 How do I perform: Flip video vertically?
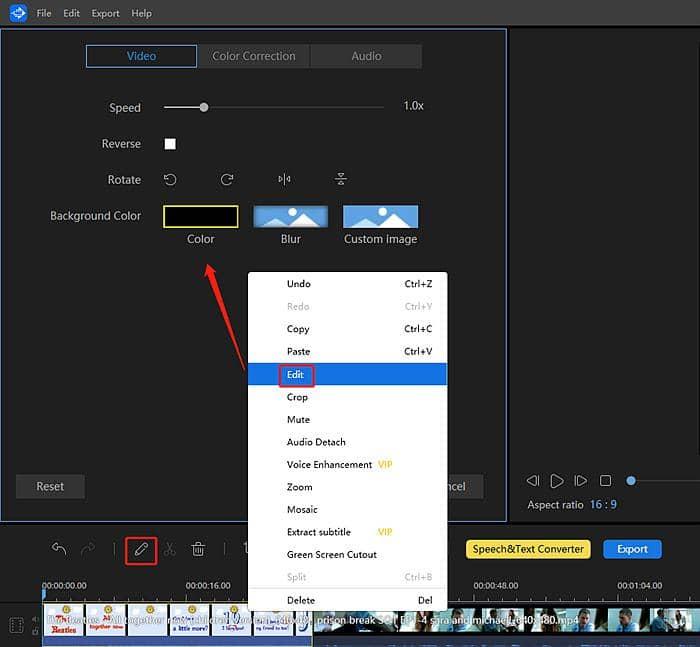point(341,179)
